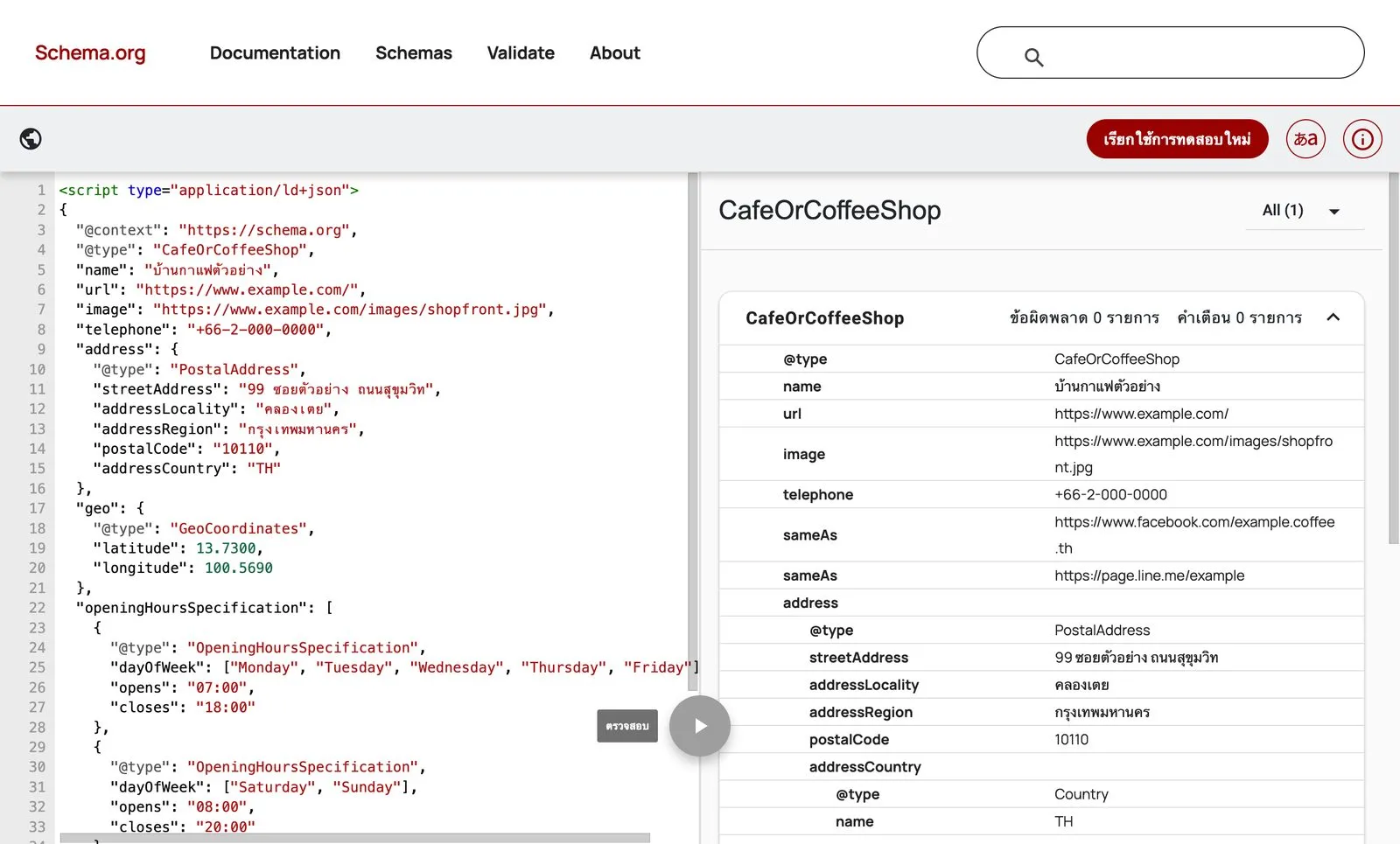1400x844 pixels.
Task: Click the errors count text in the card header
Action: pyautogui.click(x=1084, y=317)
